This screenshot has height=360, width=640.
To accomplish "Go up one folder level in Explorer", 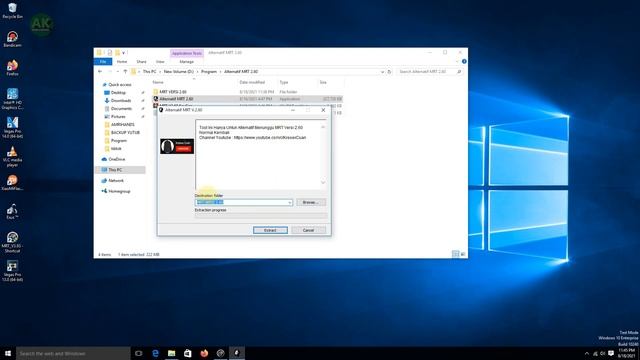I will click(125, 71).
